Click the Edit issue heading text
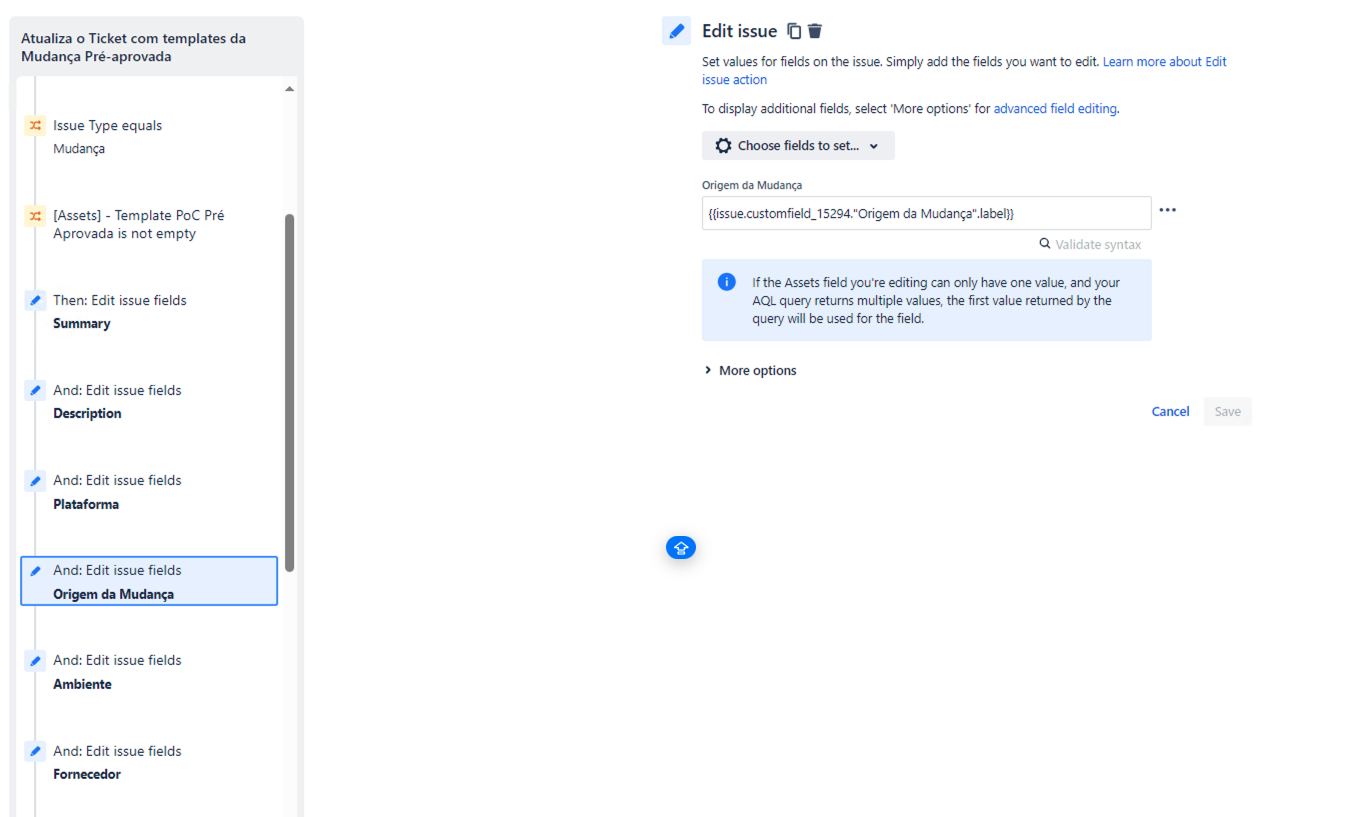 (739, 31)
